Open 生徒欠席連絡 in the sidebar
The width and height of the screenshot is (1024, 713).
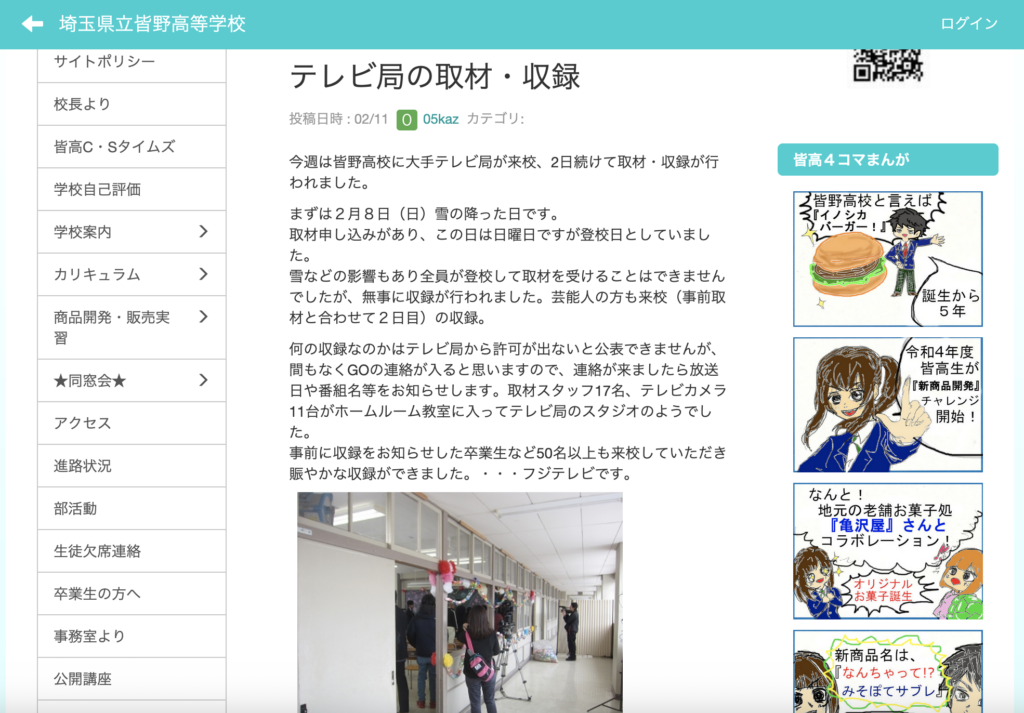tap(97, 551)
